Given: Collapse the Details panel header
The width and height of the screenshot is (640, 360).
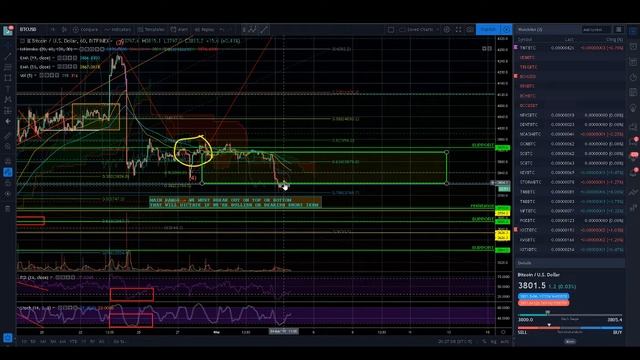Looking at the screenshot, I should coord(570,263).
